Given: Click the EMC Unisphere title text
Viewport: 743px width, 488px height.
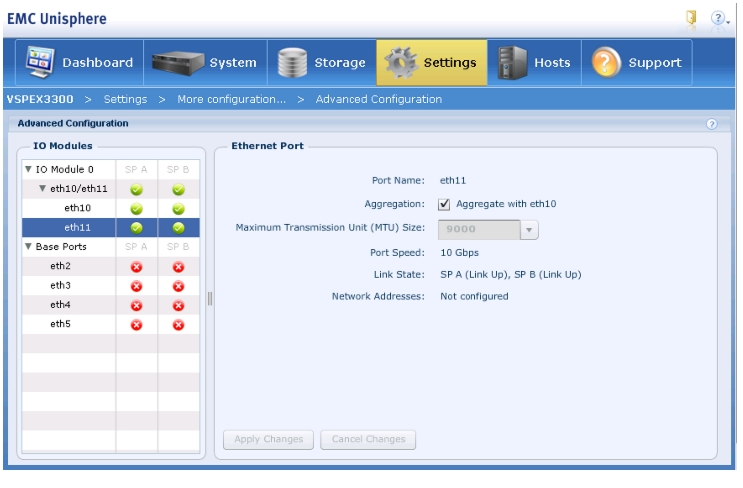Looking at the screenshot, I should (57, 19).
